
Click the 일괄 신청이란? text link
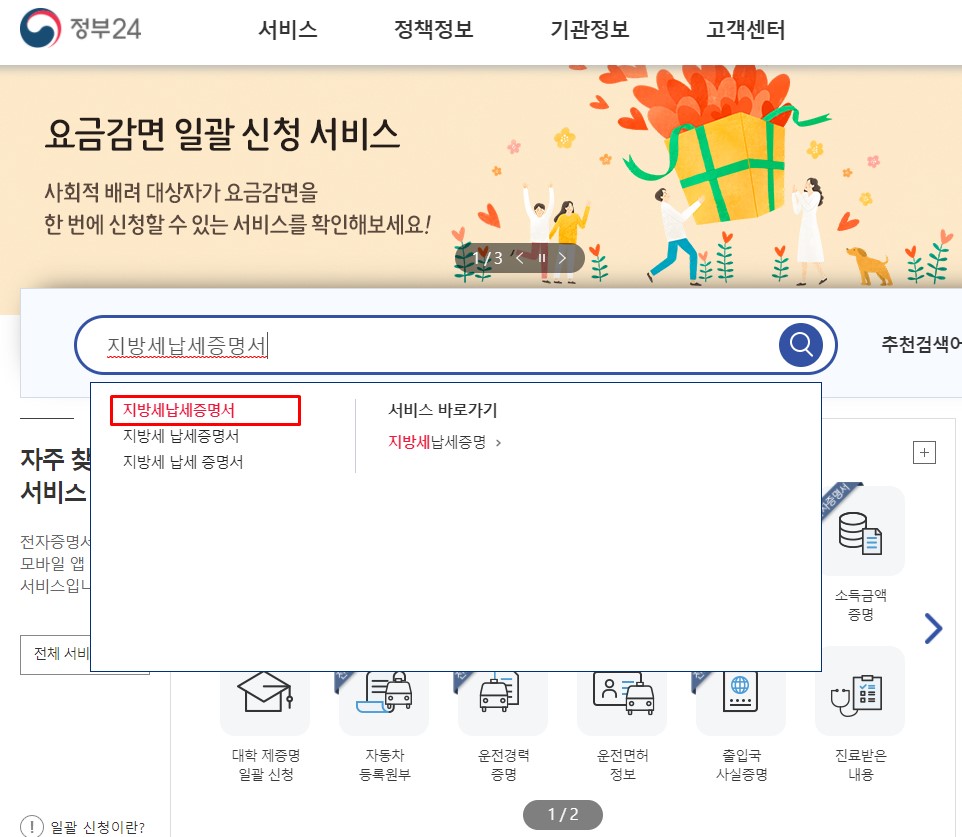coord(98,827)
